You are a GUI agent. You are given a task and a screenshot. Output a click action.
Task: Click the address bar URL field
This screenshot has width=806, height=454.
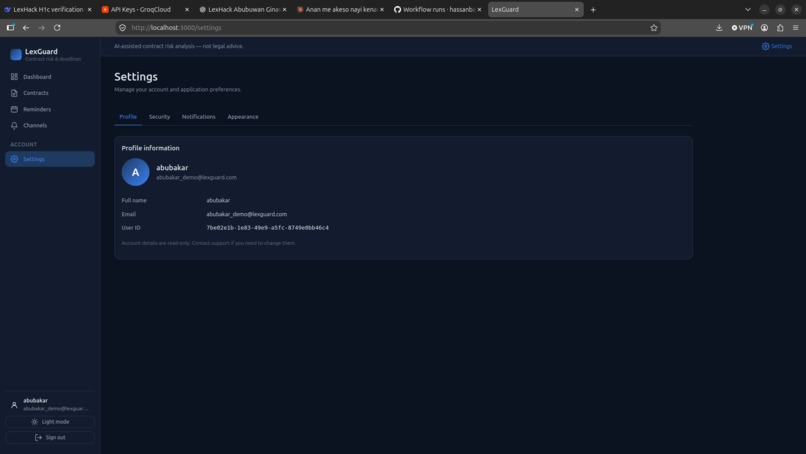(386, 28)
